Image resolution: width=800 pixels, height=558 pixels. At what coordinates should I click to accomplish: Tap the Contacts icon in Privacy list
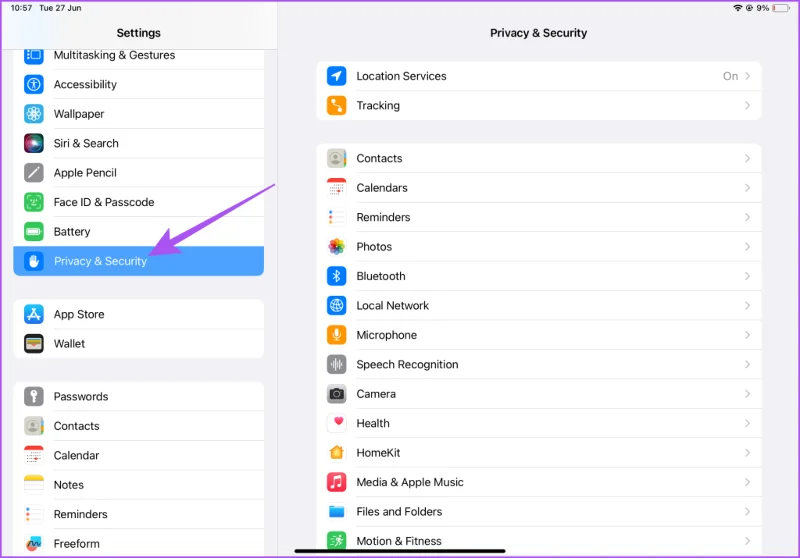336,159
